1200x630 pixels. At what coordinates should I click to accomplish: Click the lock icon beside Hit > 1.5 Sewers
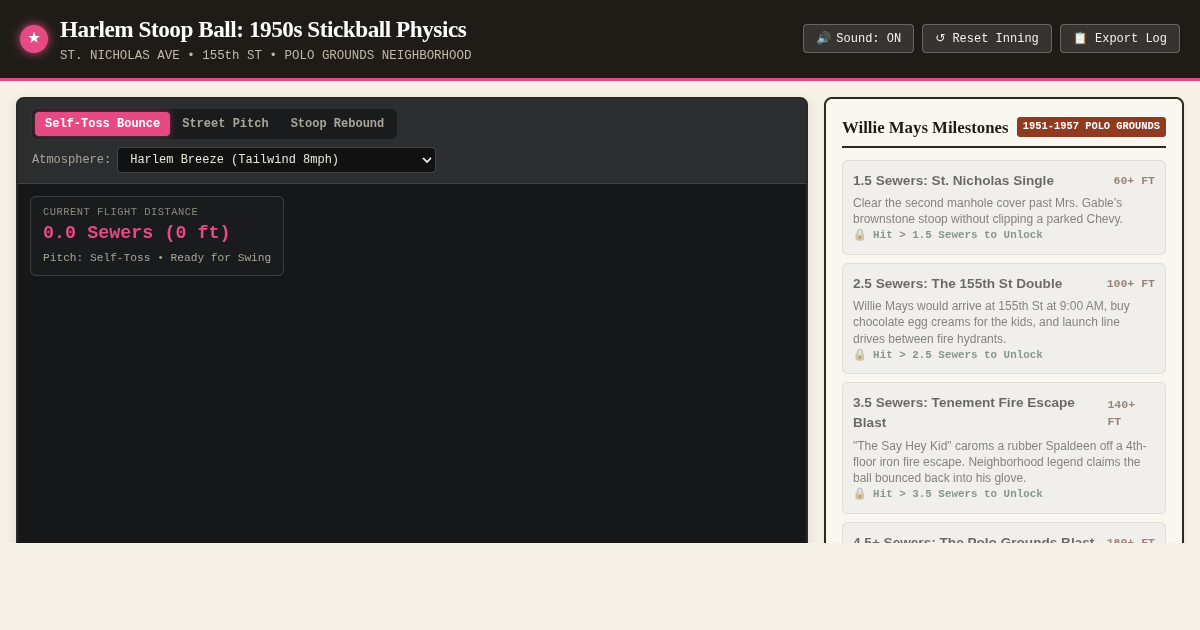click(859, 235)
